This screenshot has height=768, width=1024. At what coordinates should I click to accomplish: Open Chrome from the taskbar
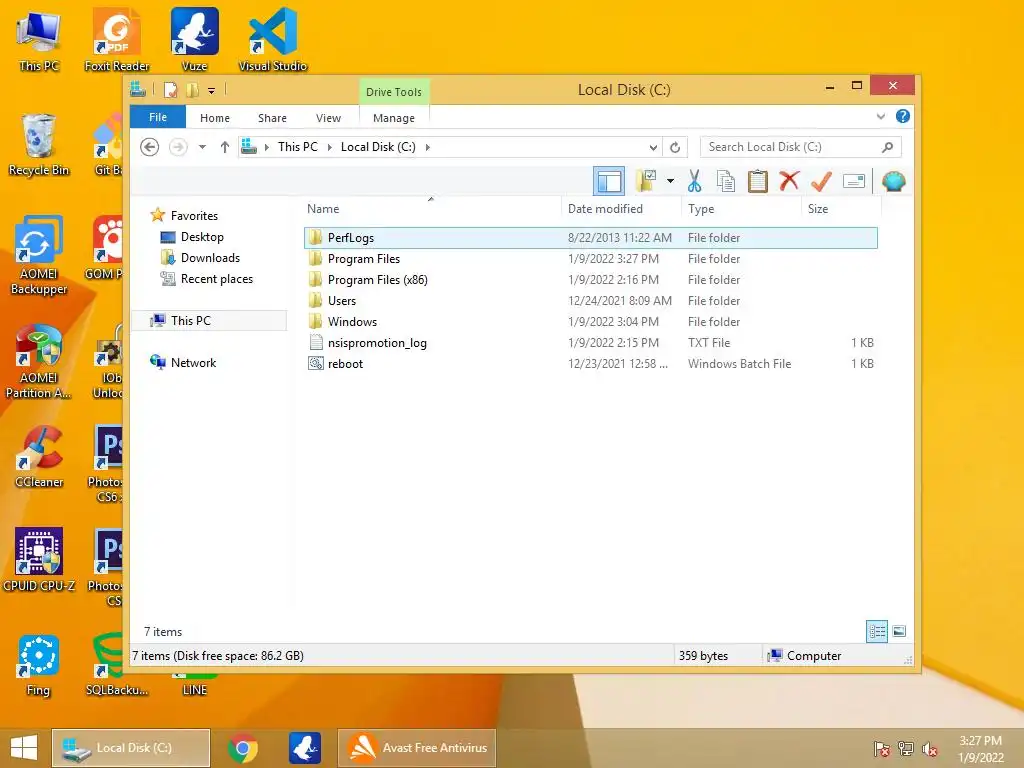(x=242, y=748)
